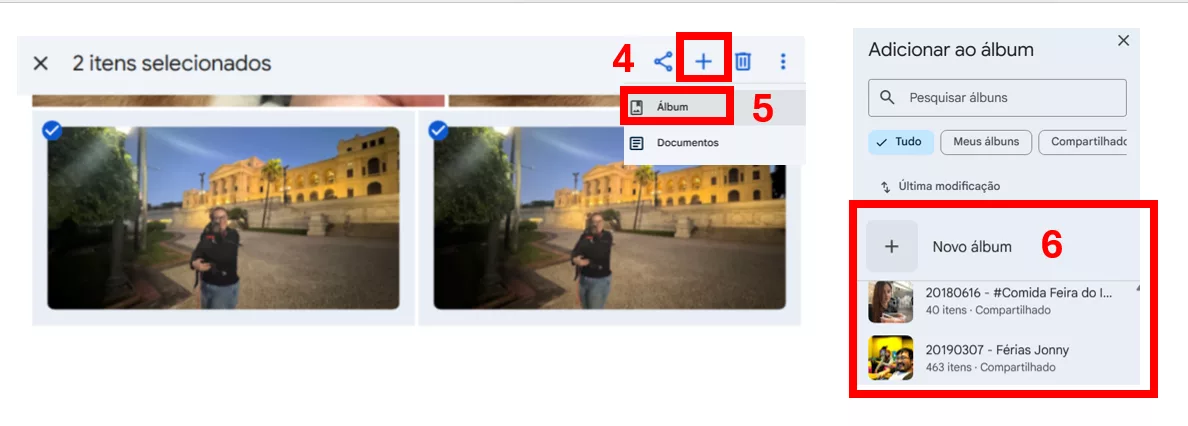Click the sort arrows icon by Última modificação

885,186
